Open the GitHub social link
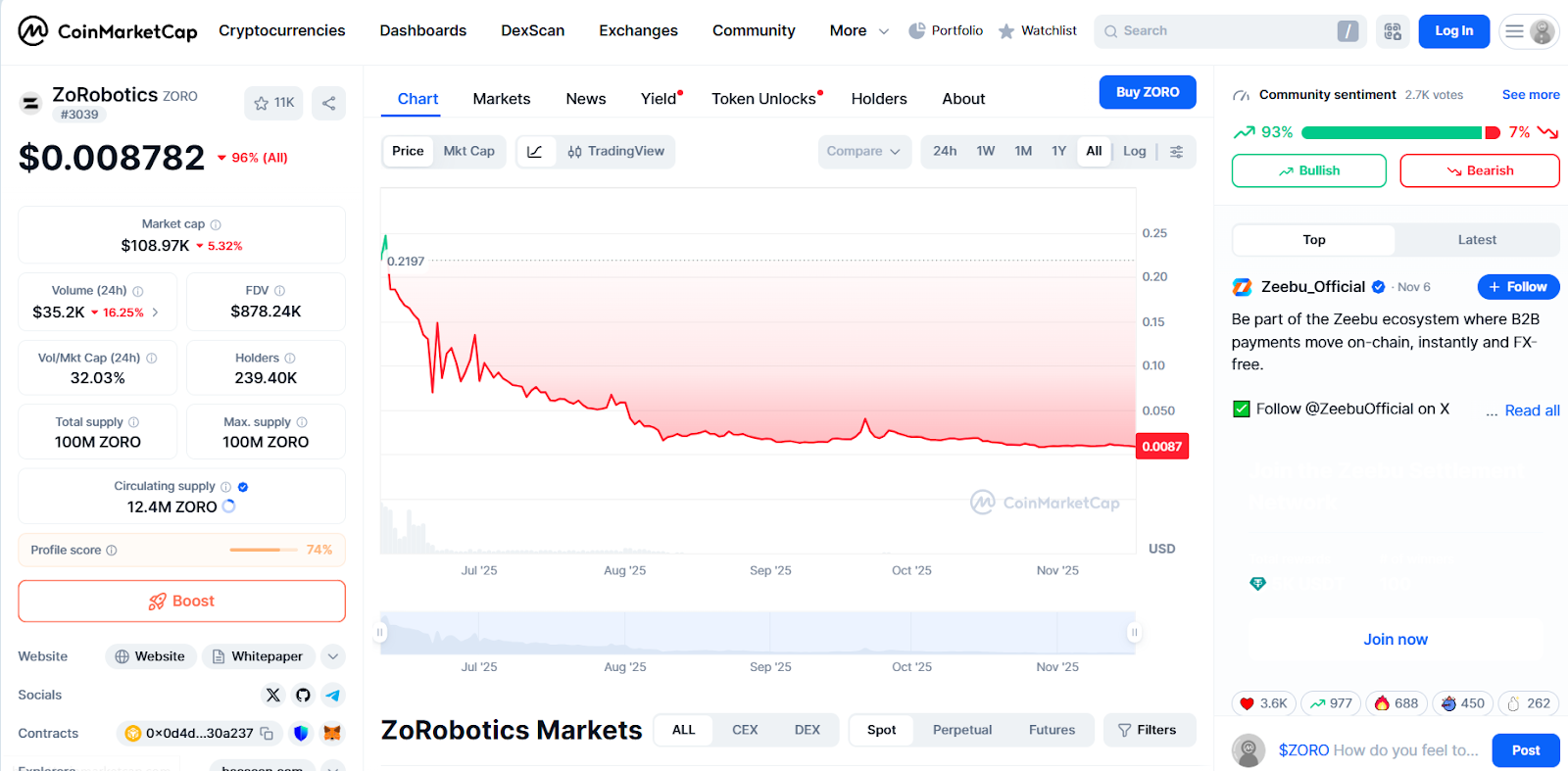1568x771 pixels. click(x=303, y=695)
